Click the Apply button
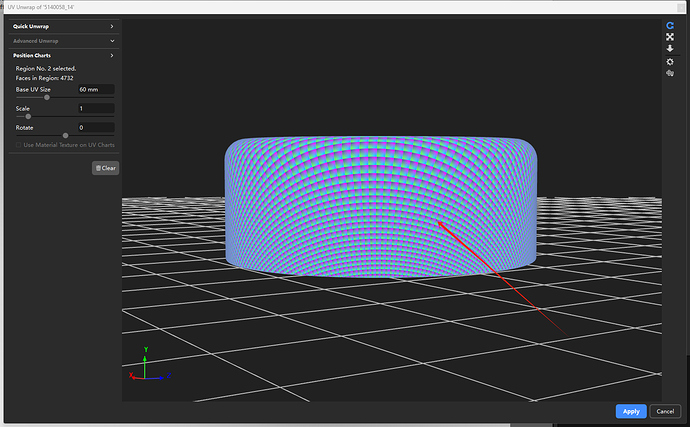The height and width of the screenshot is (427, 690). (631, 411)
